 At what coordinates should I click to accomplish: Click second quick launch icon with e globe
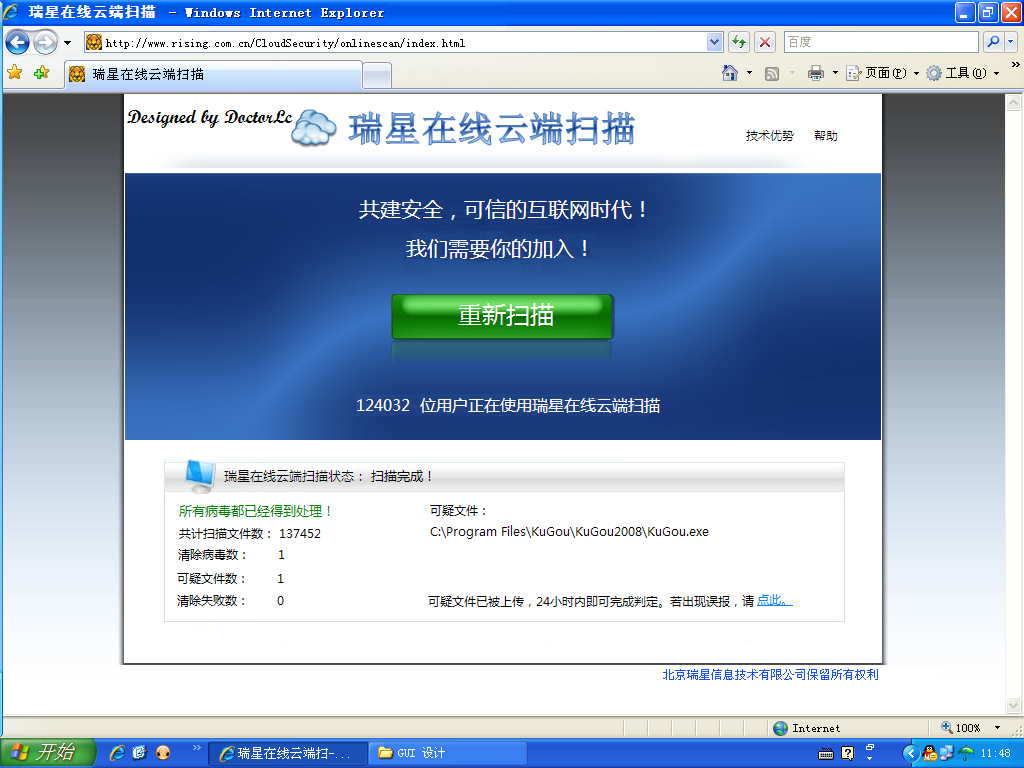pos(140,753)
